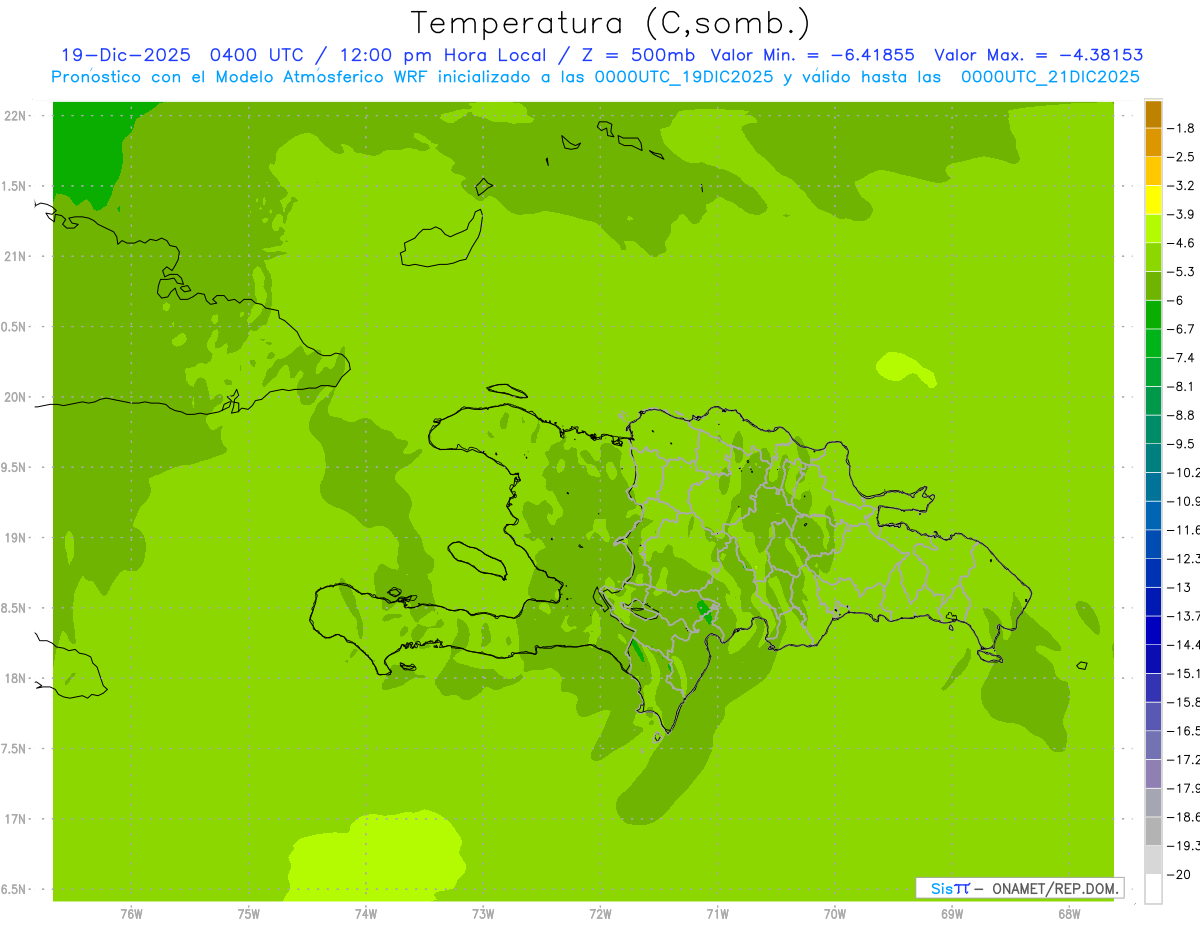Click the "-8.1" colorbar label
The width and height of the screenshot is (1200, 927).
pyautogui.click(x=1182, y=386)
